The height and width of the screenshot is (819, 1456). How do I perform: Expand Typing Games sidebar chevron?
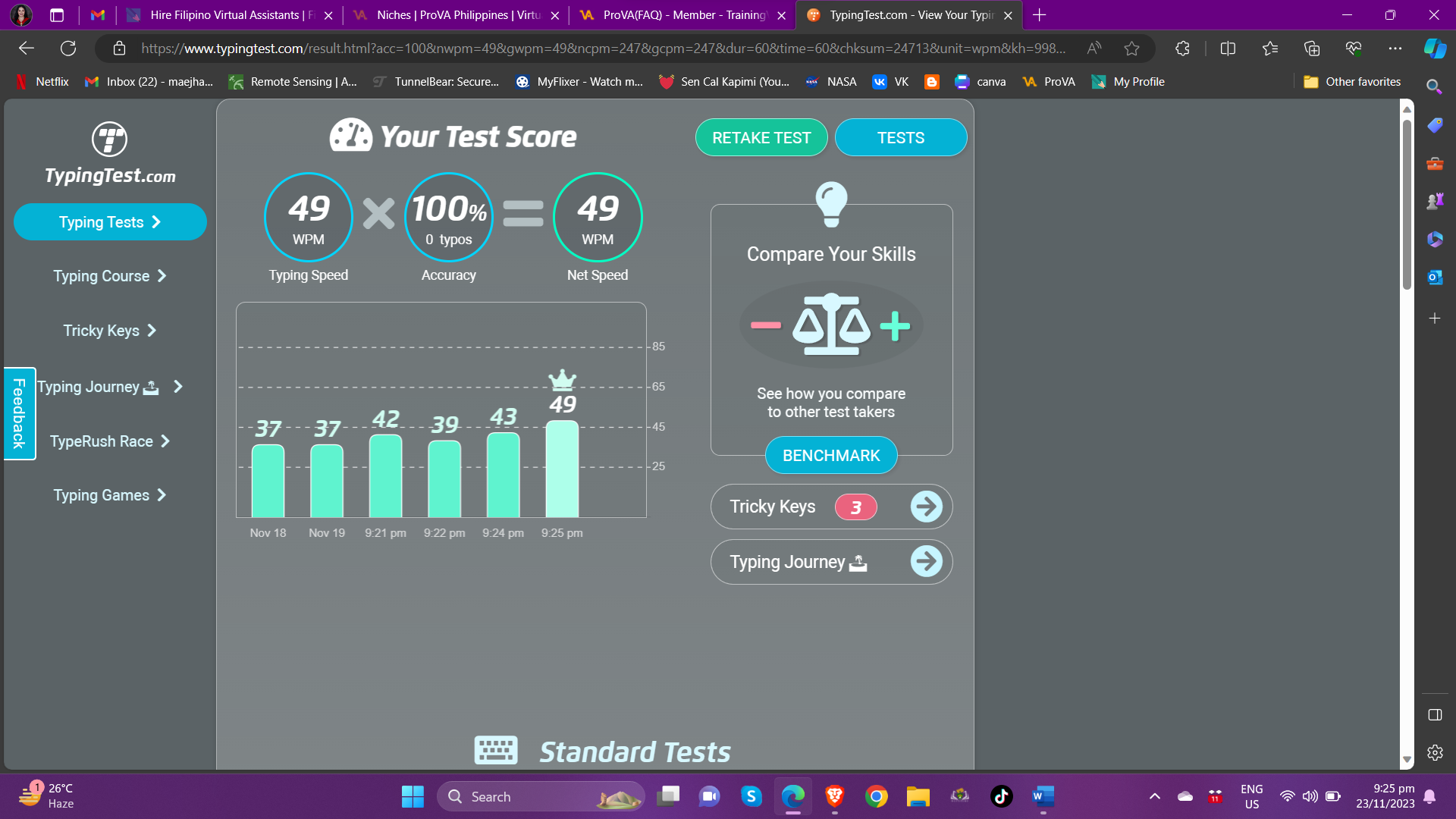click(x=162, y=495)
